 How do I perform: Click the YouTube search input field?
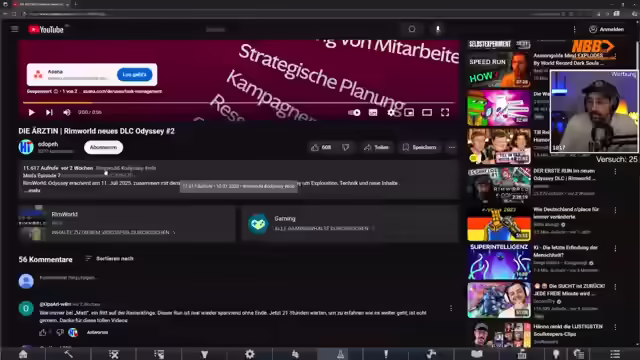click(x=302, y=29)
